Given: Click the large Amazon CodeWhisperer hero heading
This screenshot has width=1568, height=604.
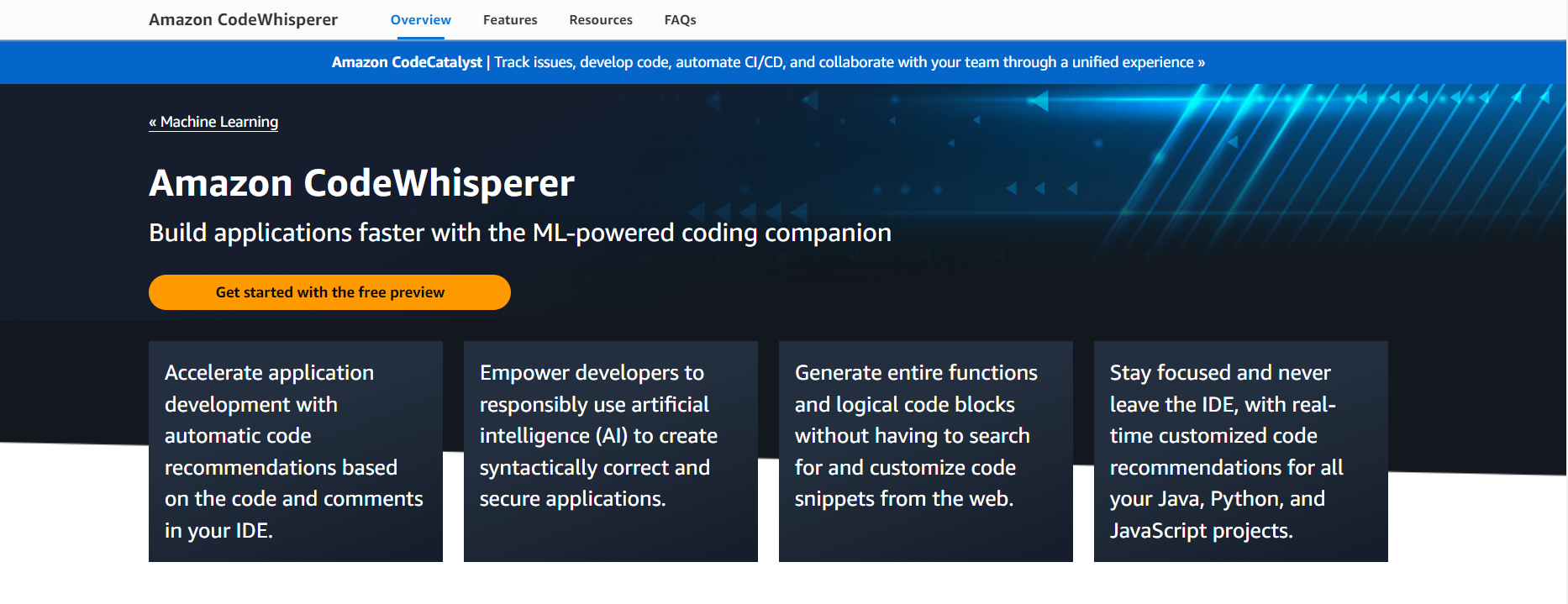Looking at the screenshot, I should (x=361, y=183).
